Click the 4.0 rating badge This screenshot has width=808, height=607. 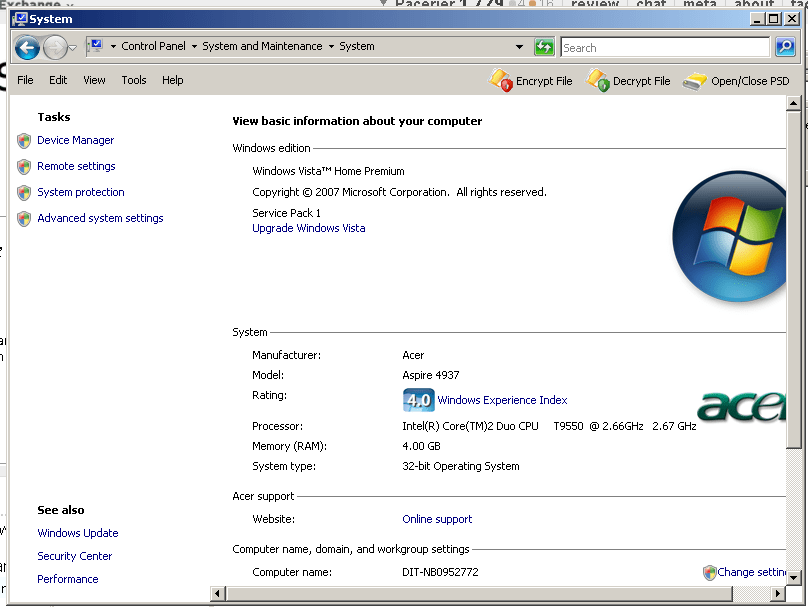[418, 400]
